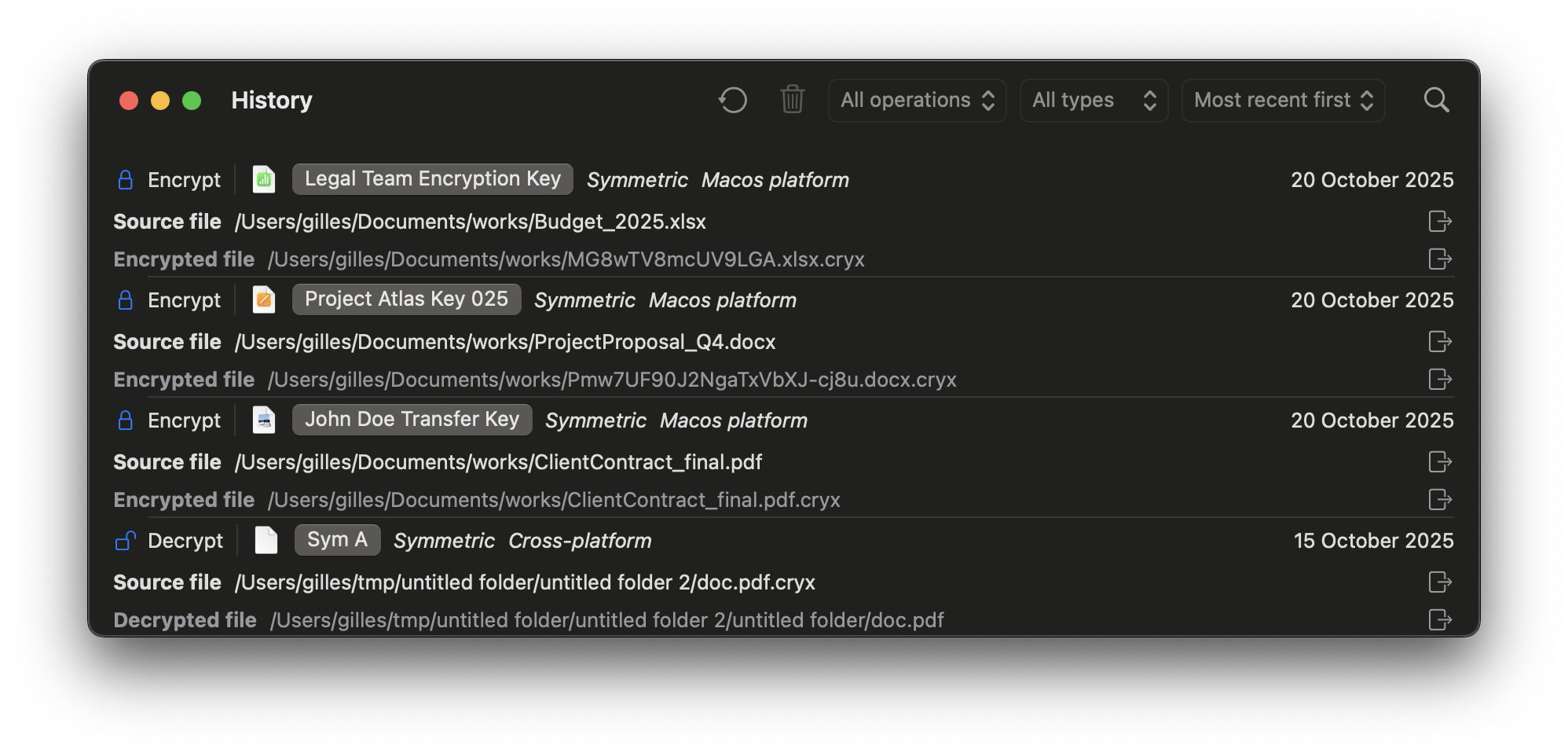Open the All types dropdown
Image resolution: width=1568 pixels, height=753 pixels.
pyautogui.click(x=1094, y=100)
